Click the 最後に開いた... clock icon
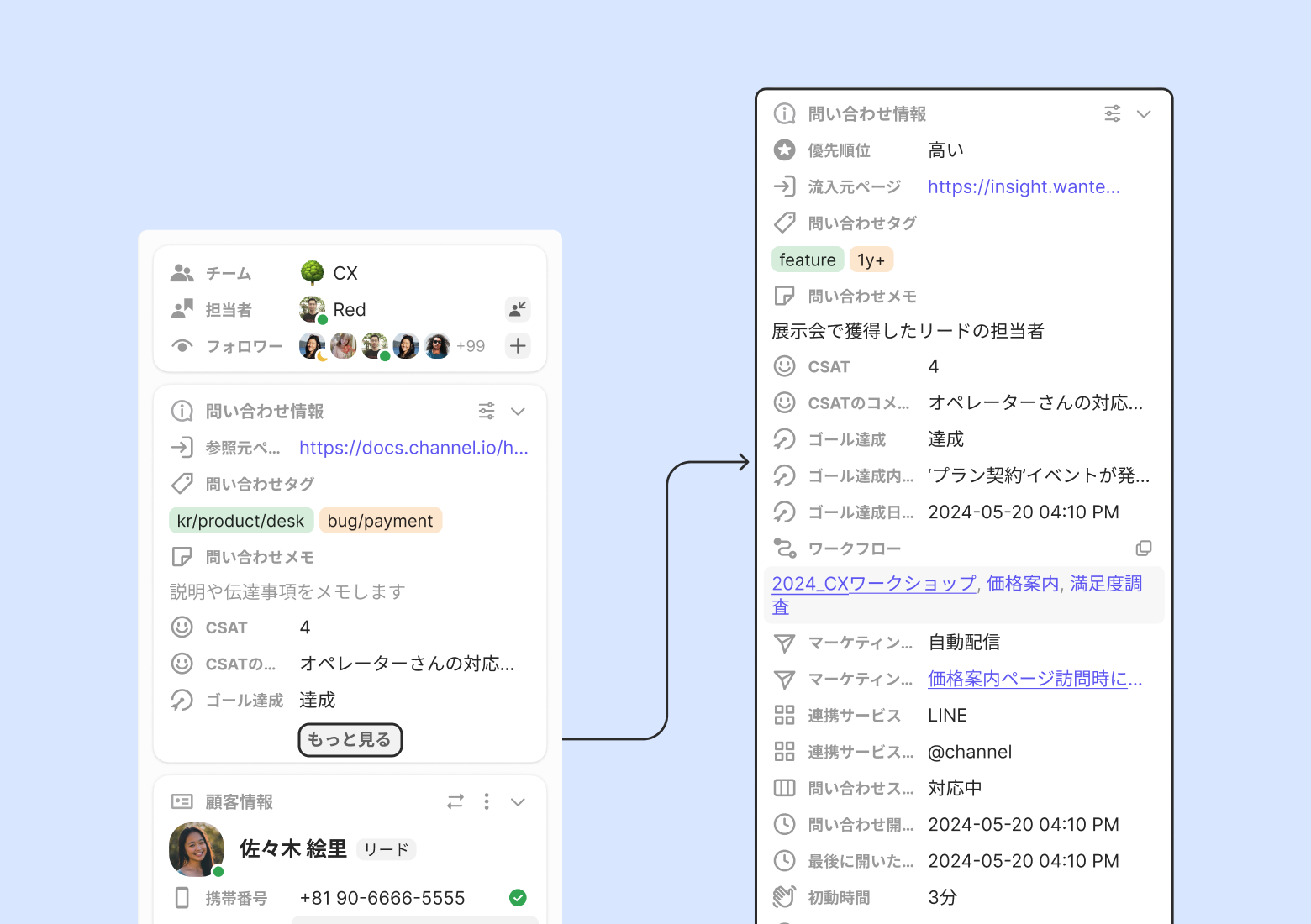The width and height of the screenshot is (1311, 924). click(x=785, y=861)
